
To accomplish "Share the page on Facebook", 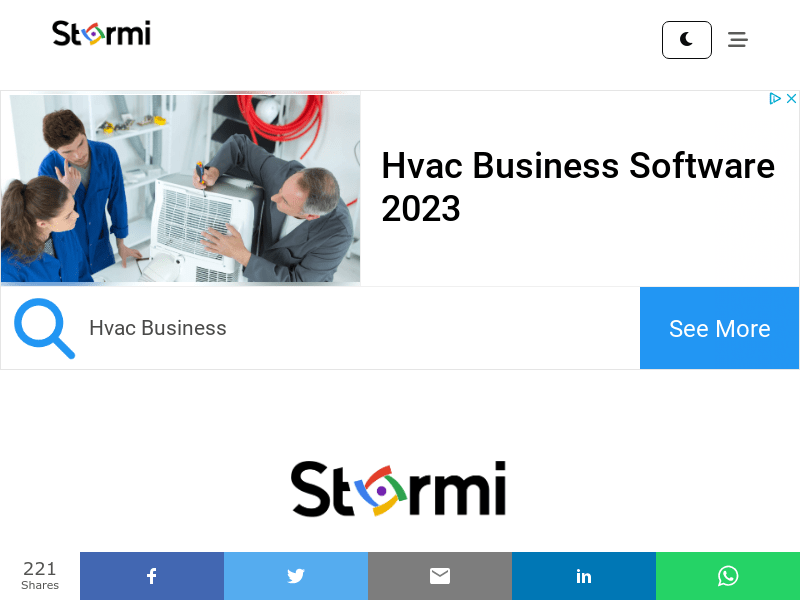I will 152,576.
